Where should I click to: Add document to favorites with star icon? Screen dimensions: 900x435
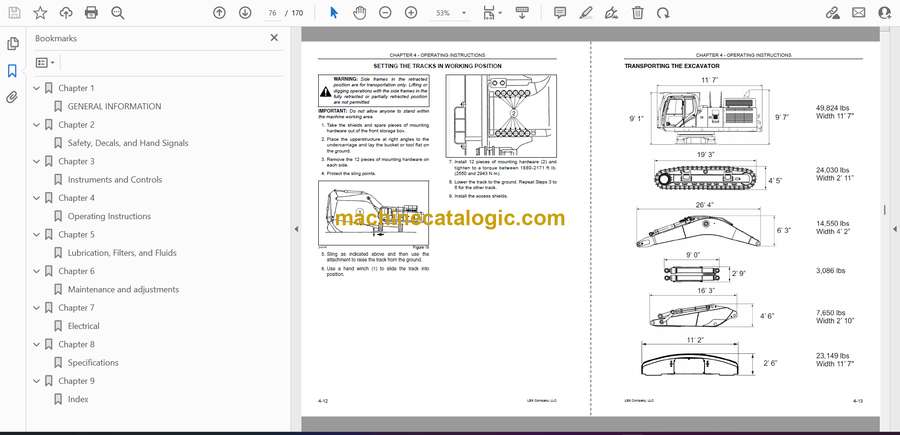point(40,13)
